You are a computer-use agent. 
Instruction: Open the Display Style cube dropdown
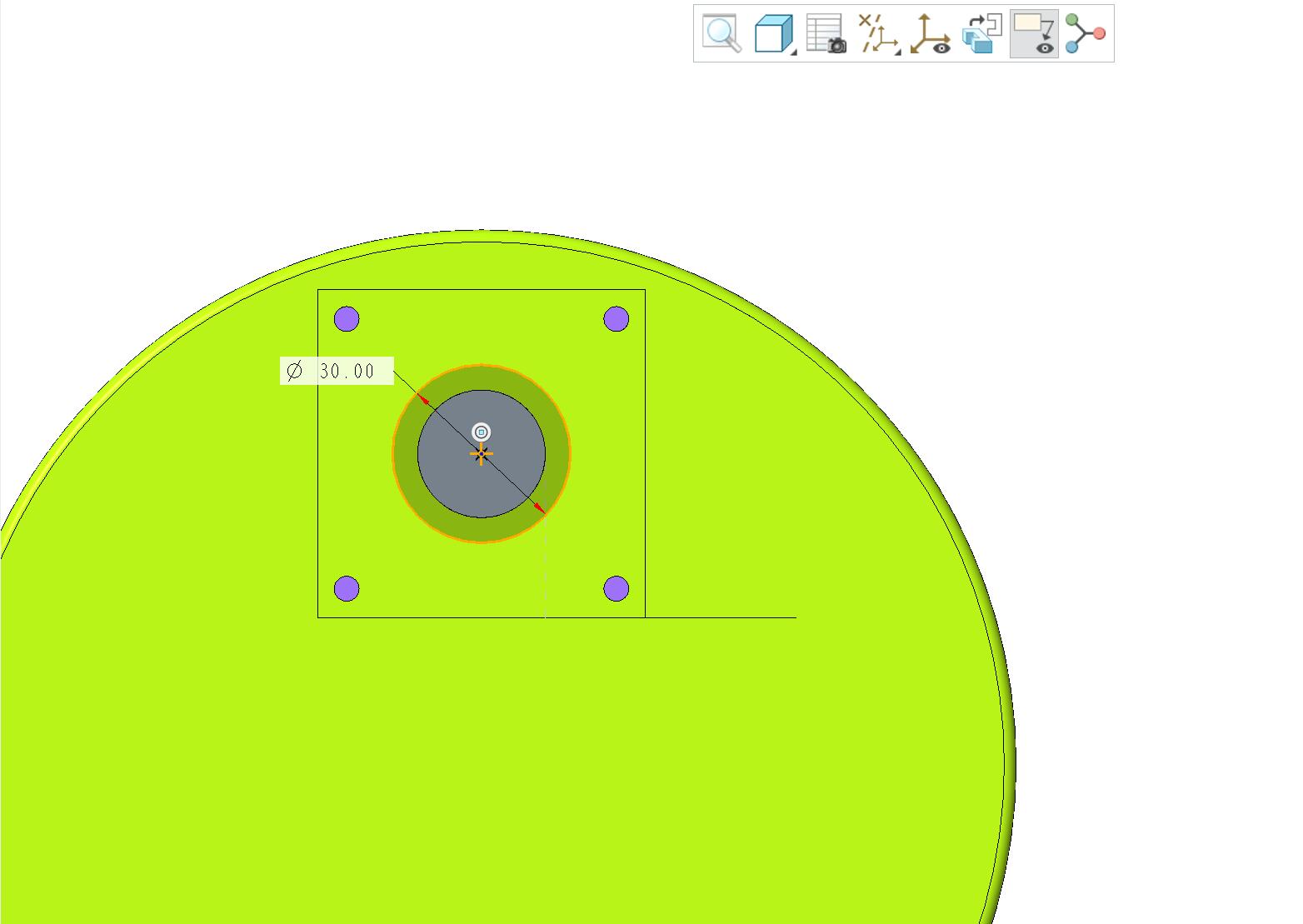(774, 33)
